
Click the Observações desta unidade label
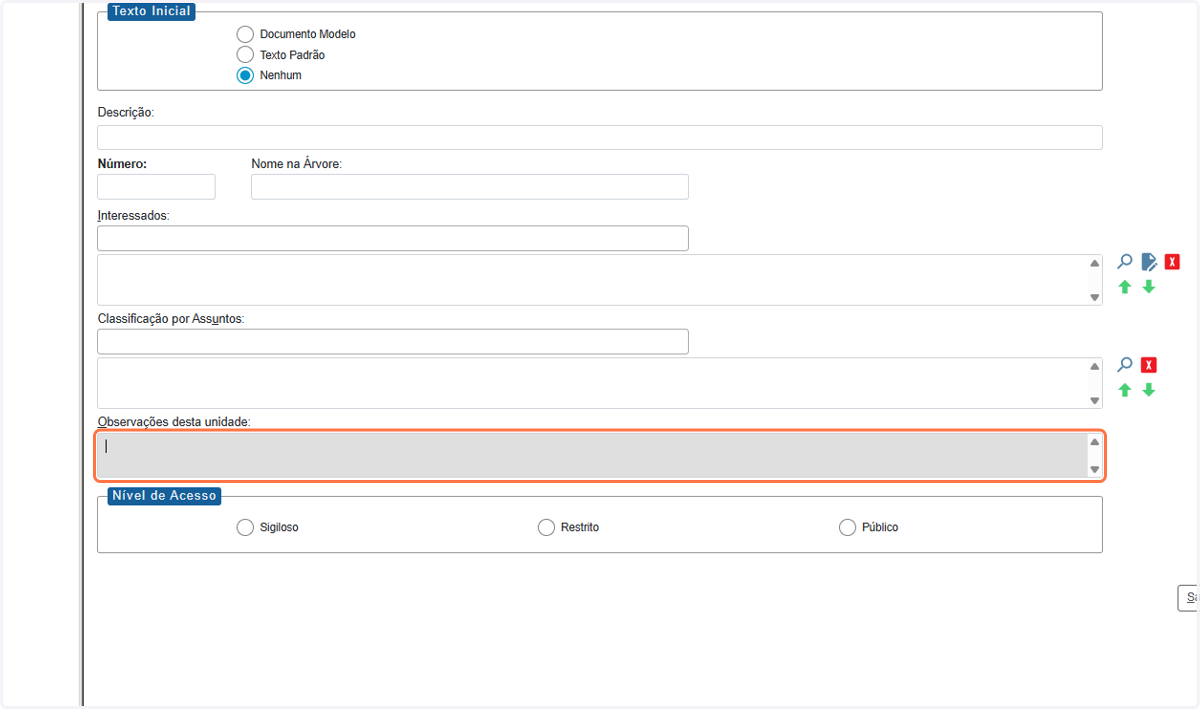[174, 422]
